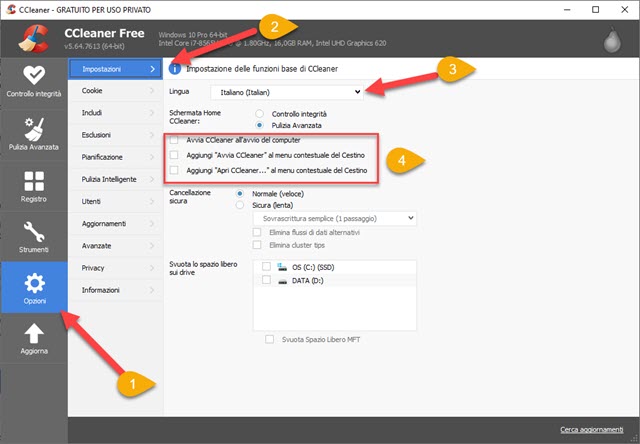Click the chevron next to Privacy
Image resolution: width=640 pixels, height=444 pixels.
tap(152, 268)
